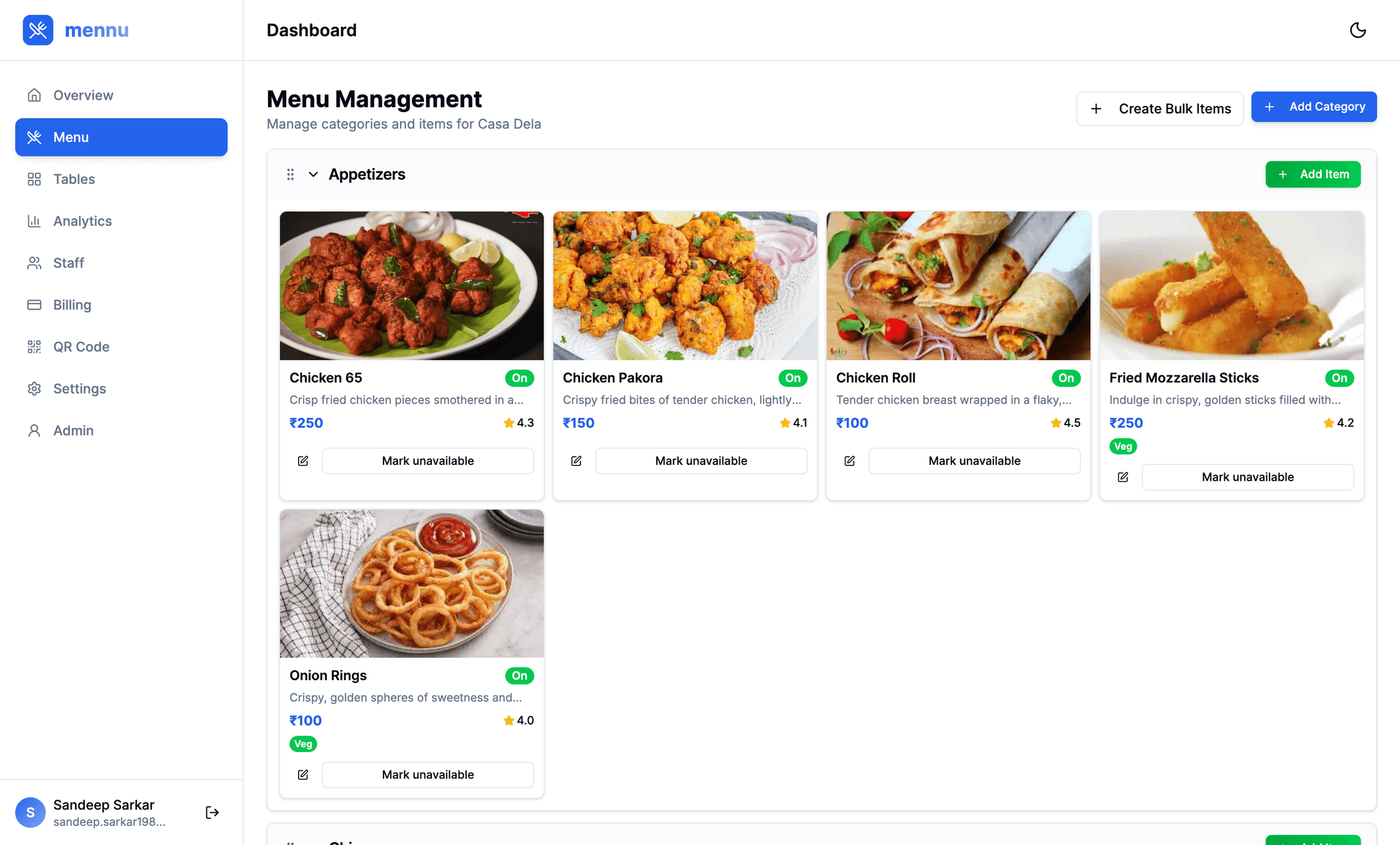Toggle the On badge for Chicken Pakora
This screenshot has height=845, width=1400.
(x=793, y=377)
